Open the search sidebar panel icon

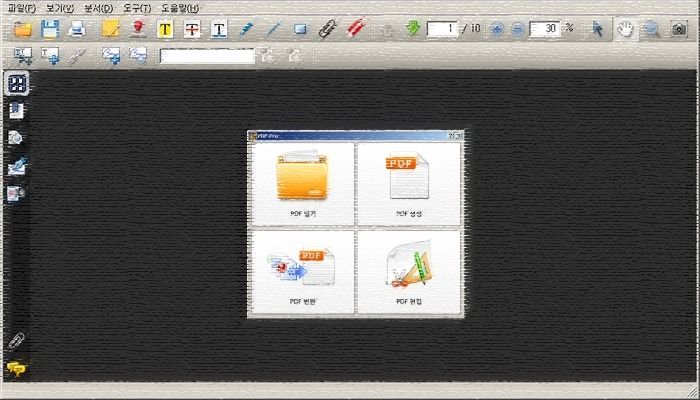click(15, 138)
